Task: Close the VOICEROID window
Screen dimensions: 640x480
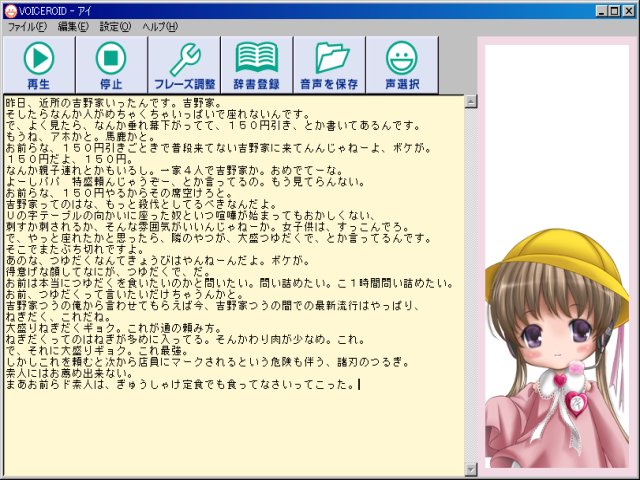Action: click(x=629, y=11)
